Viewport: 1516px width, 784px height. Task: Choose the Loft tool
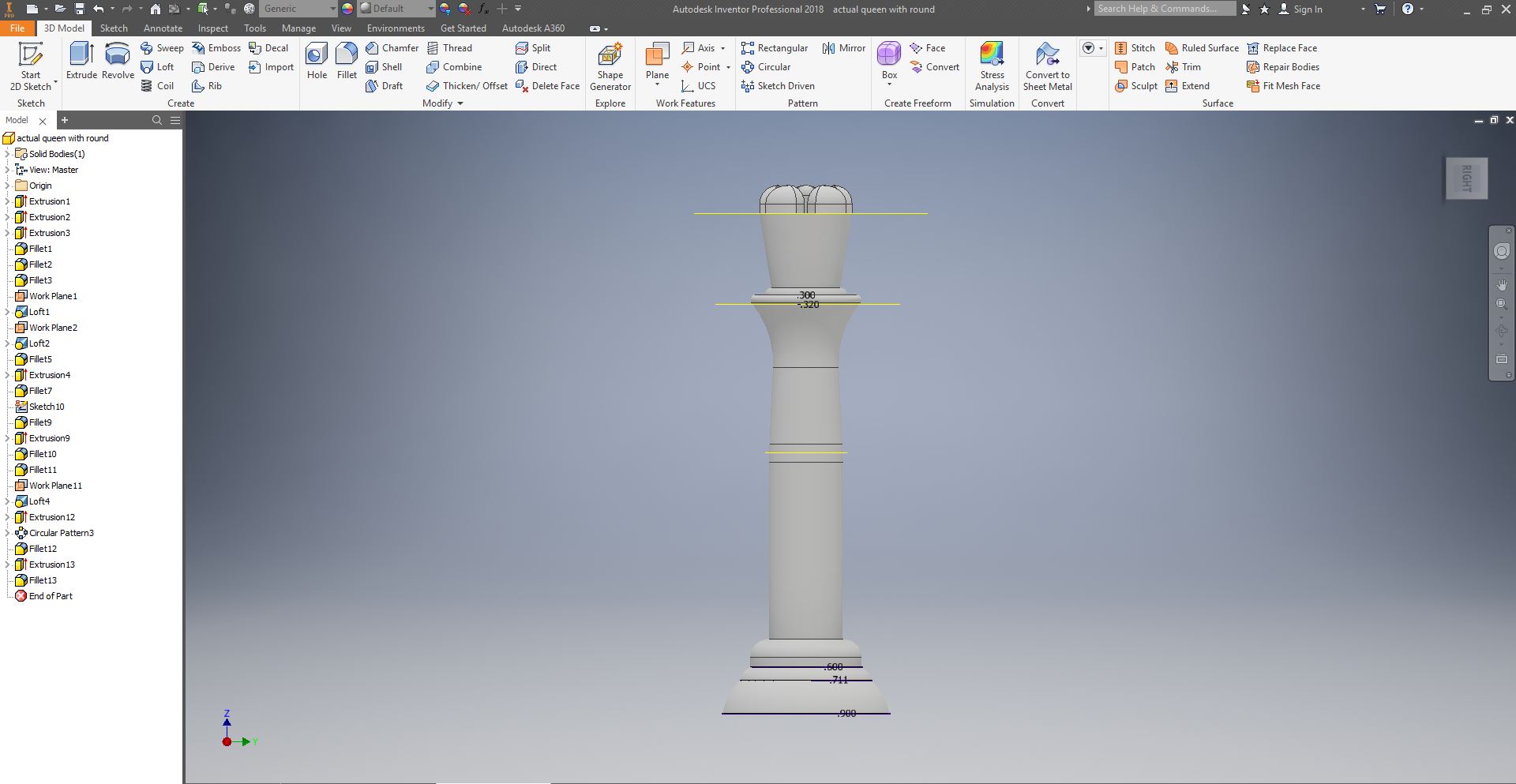coord(157,67)
